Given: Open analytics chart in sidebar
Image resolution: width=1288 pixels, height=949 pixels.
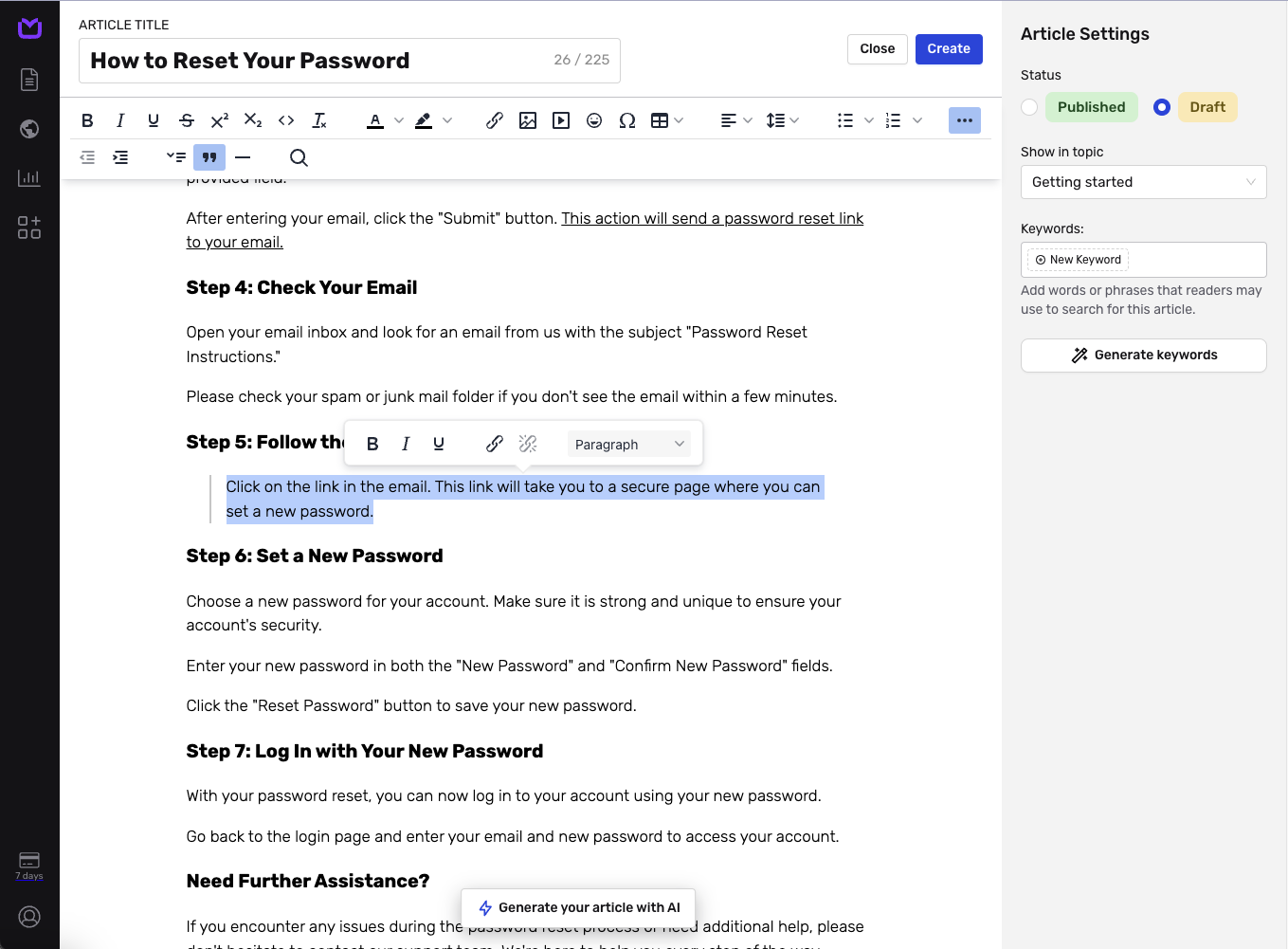Looking at the screenshot, I should (x=29, y=178).
